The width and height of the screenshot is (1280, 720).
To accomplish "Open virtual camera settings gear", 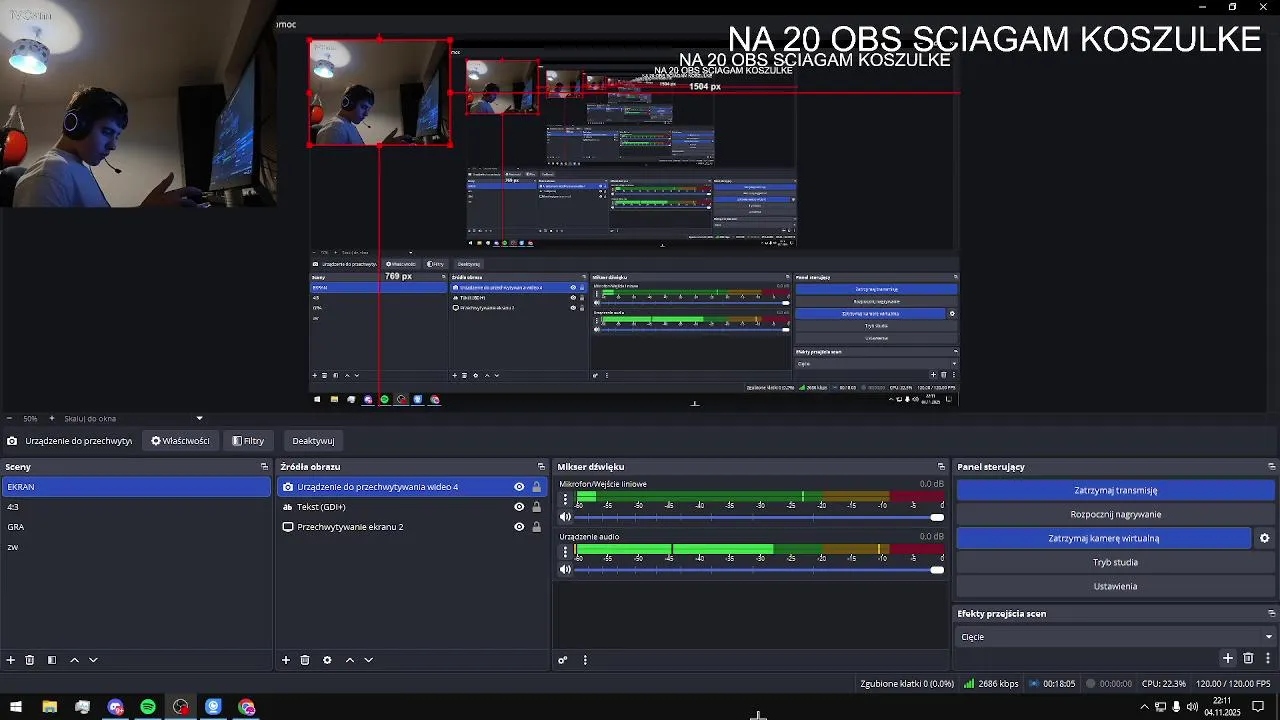I will [1264, 538].
